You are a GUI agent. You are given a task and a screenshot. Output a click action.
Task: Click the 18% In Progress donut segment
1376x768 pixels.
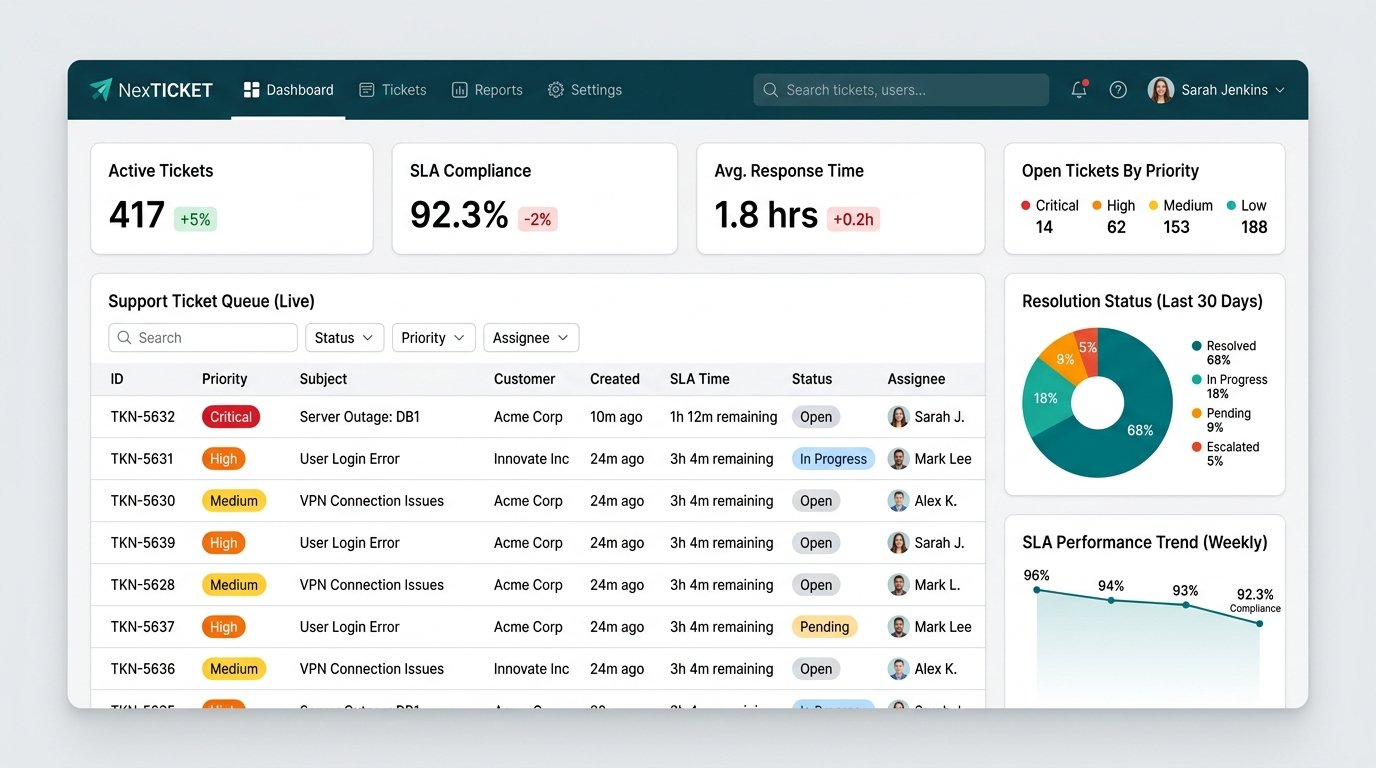tap(1045, 398)
